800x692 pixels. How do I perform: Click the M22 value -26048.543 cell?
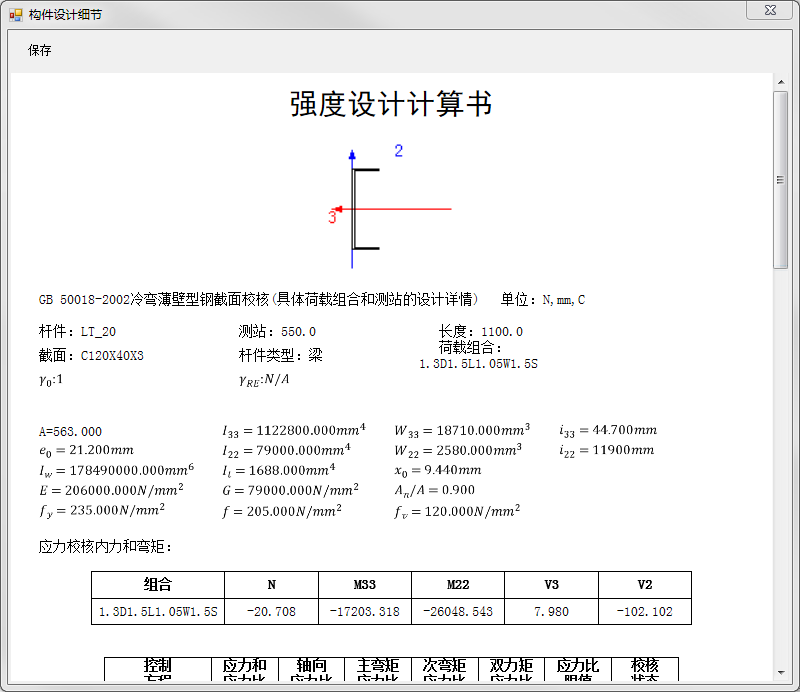[458, 611]
